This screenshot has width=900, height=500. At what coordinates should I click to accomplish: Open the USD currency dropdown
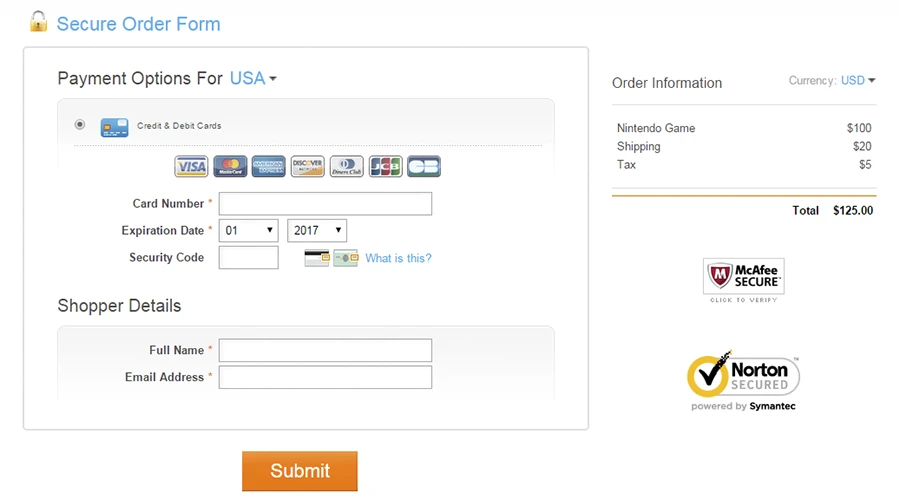(x=858, y=81)
